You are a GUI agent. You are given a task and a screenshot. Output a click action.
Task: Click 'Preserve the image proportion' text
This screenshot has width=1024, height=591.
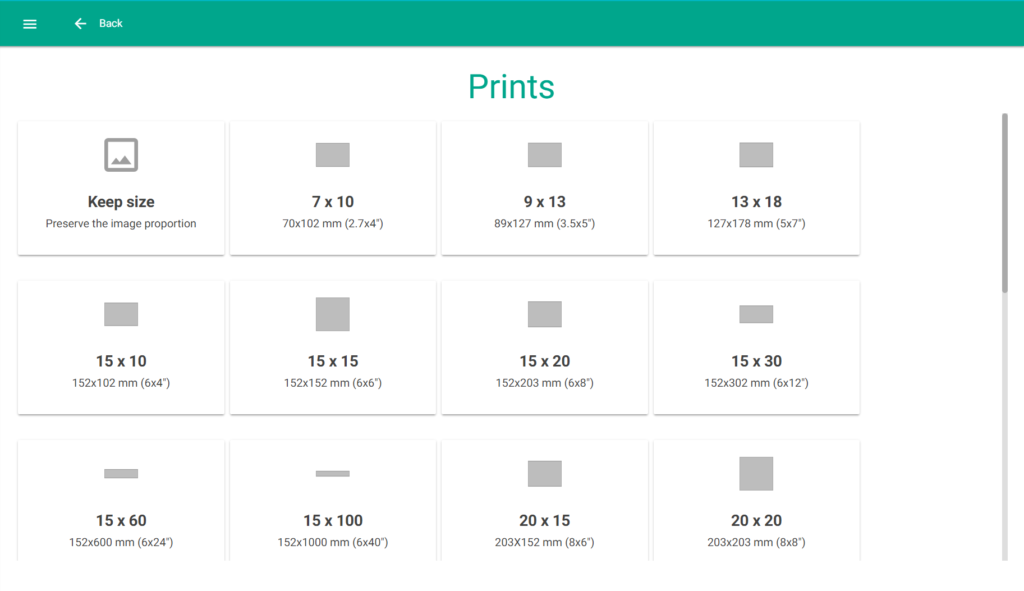point(121,223)
